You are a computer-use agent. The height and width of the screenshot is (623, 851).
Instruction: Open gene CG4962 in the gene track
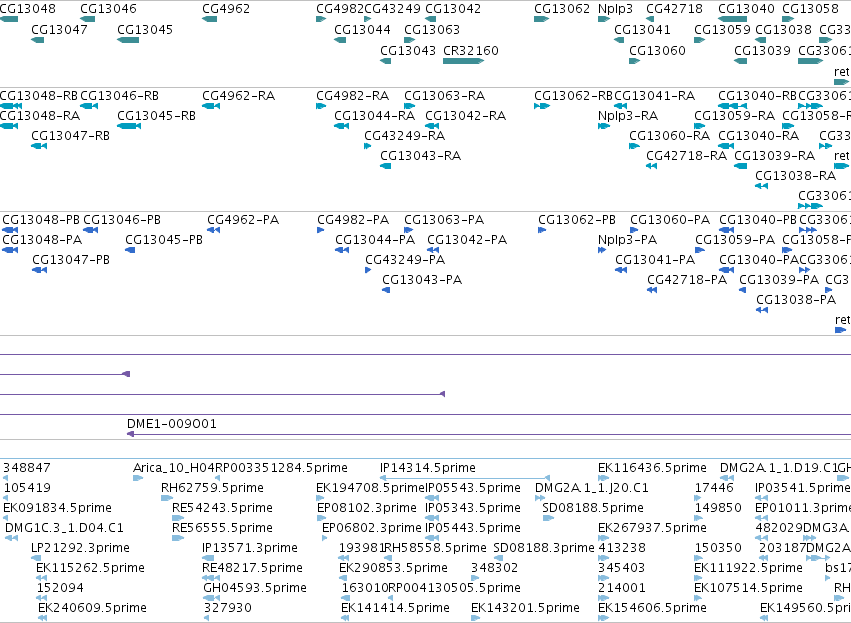pyautogui.click(x=226, y=9)
